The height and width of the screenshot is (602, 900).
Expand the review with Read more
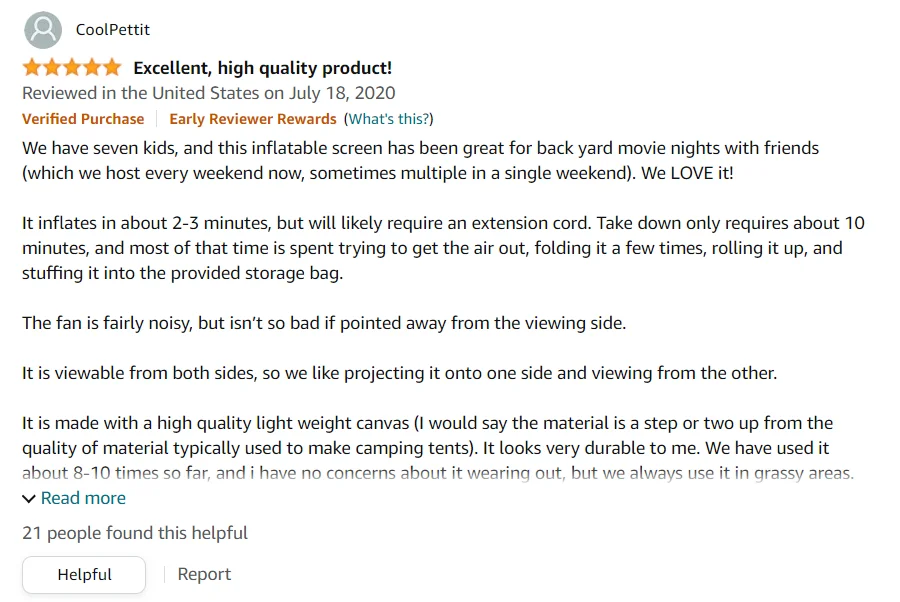coord(83,498)
